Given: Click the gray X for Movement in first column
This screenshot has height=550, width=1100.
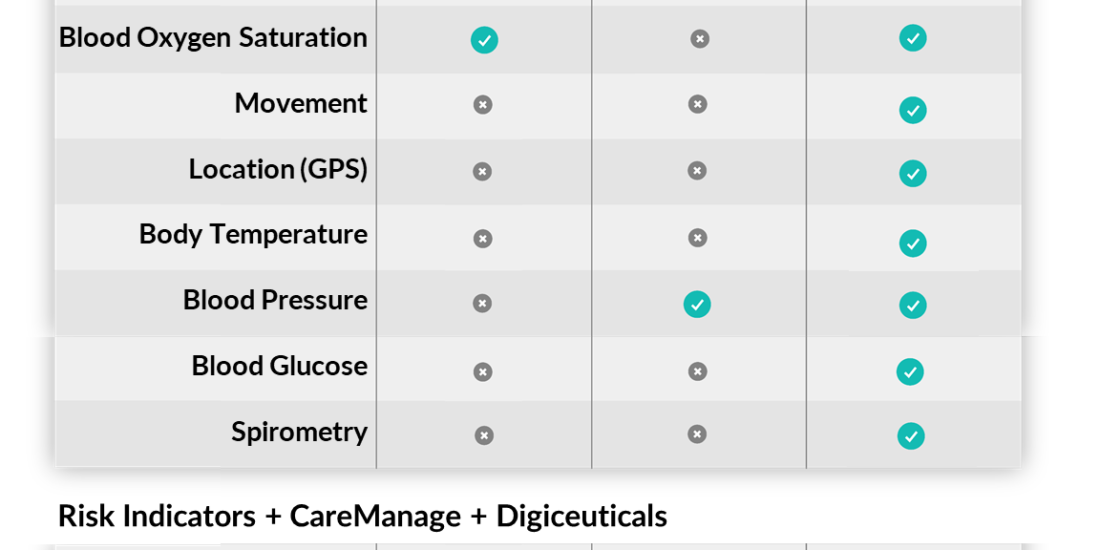Looking at the screenshot, I should [483, 105].
